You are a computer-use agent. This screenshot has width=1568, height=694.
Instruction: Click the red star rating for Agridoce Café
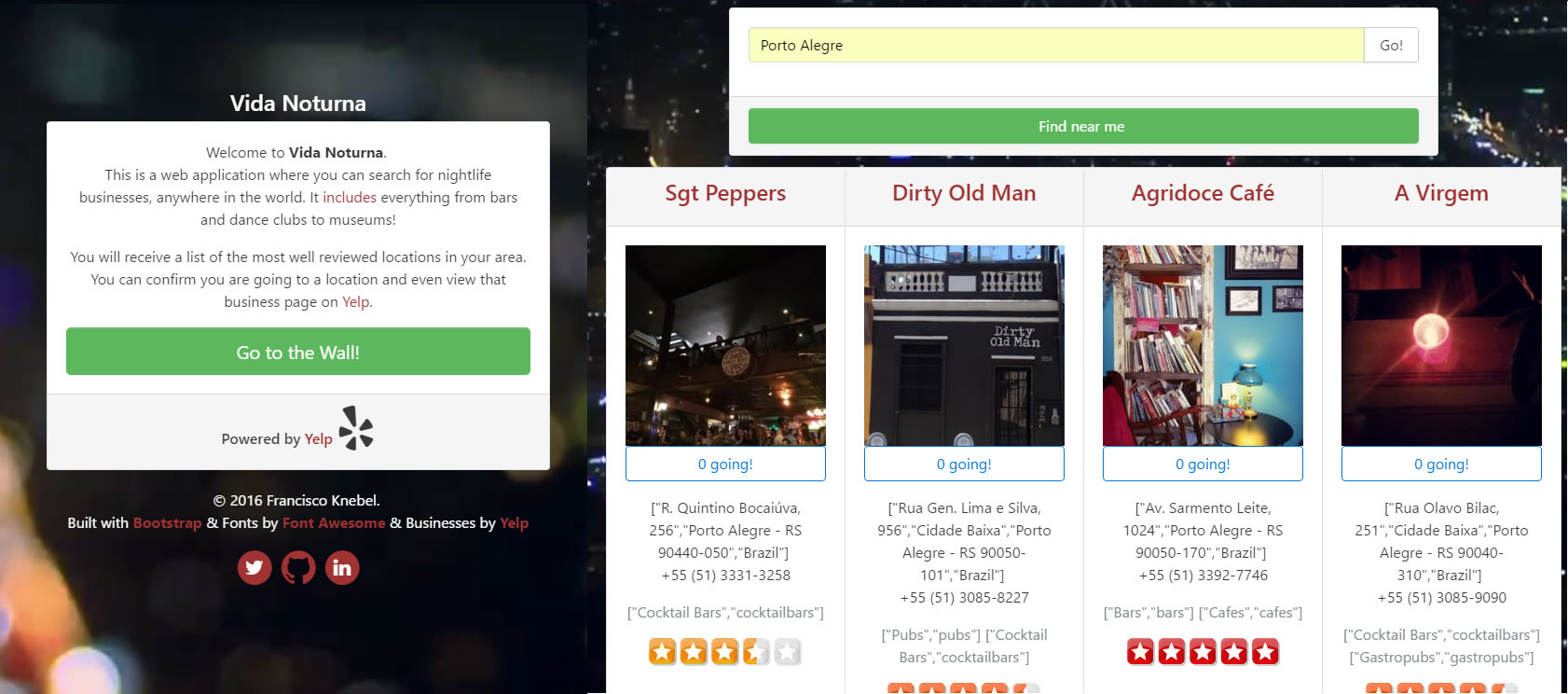pyautogui.click(x=1203, y=652)
